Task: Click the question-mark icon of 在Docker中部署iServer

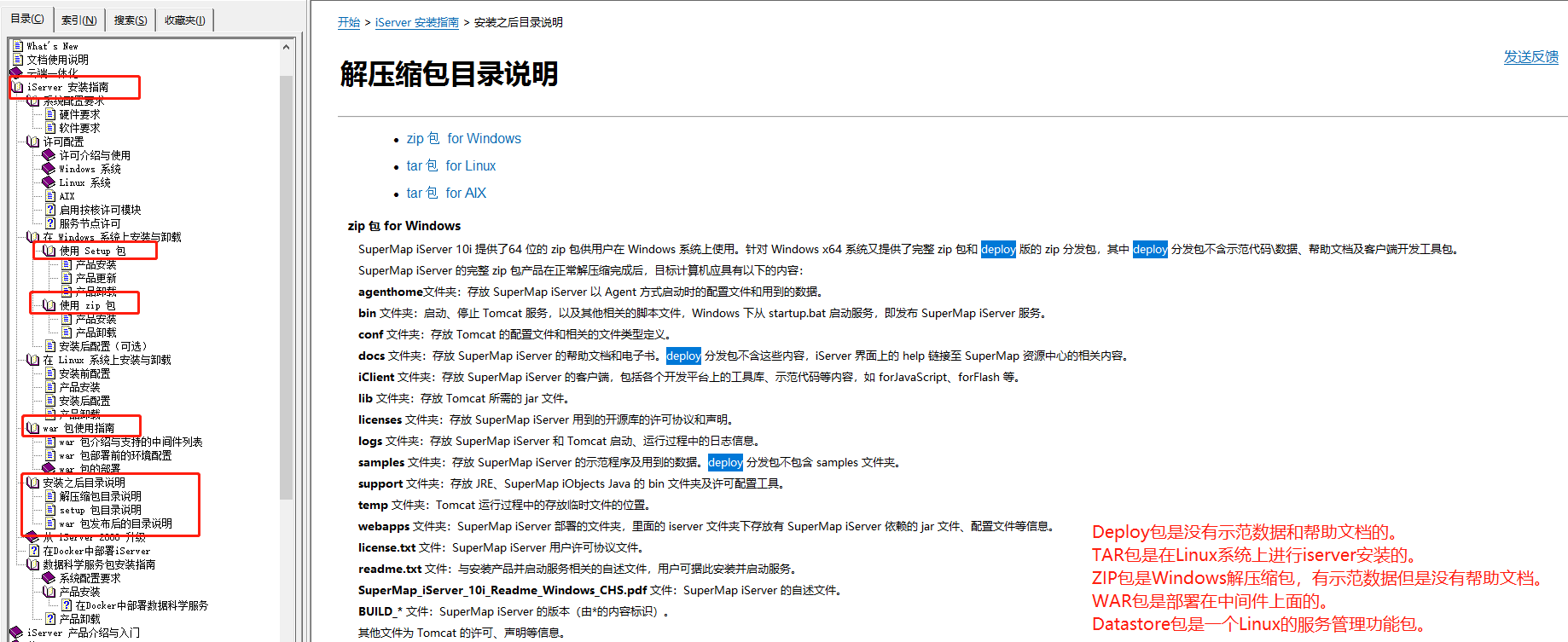Action: click(34, 551)
